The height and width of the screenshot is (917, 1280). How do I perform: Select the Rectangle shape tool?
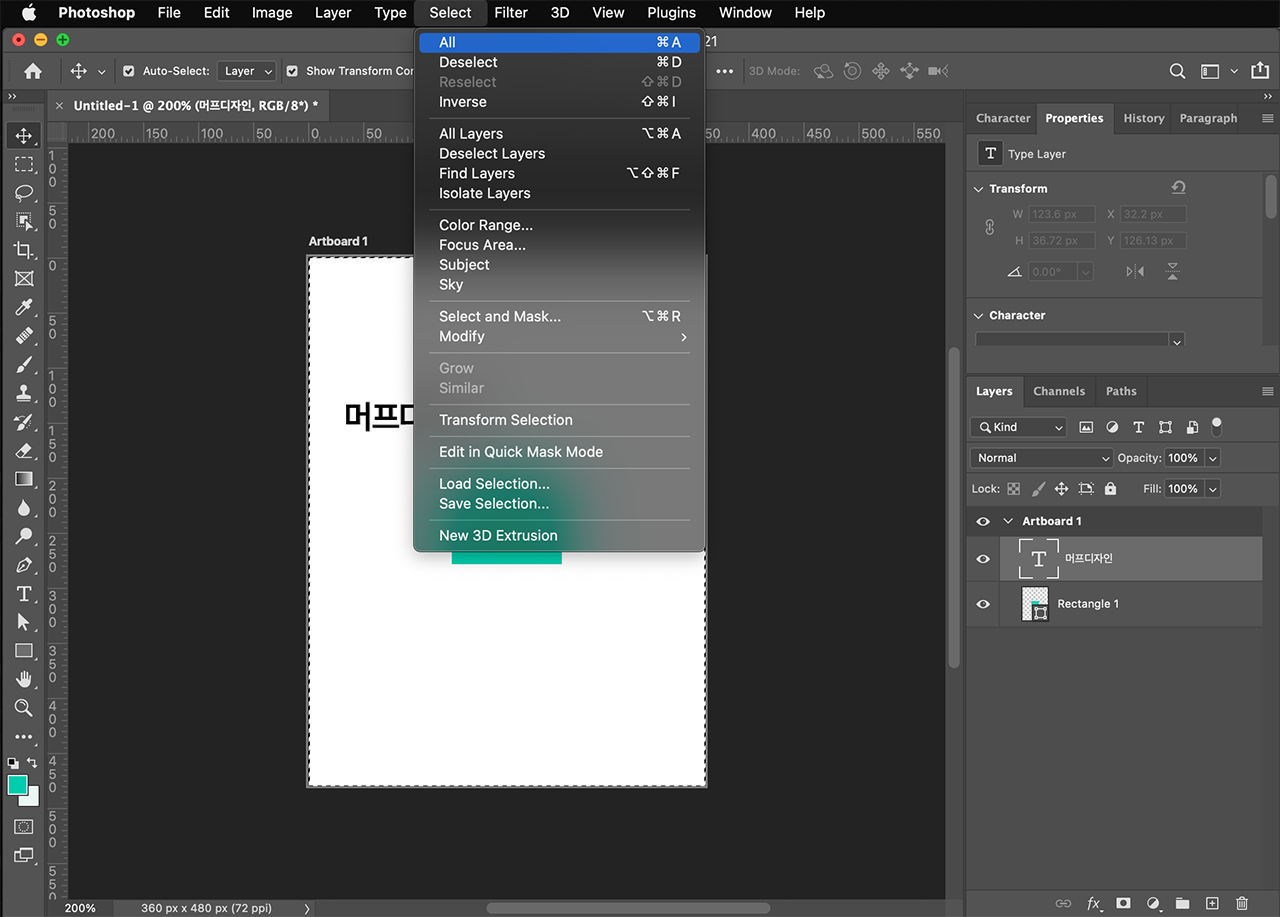(24, 651)
